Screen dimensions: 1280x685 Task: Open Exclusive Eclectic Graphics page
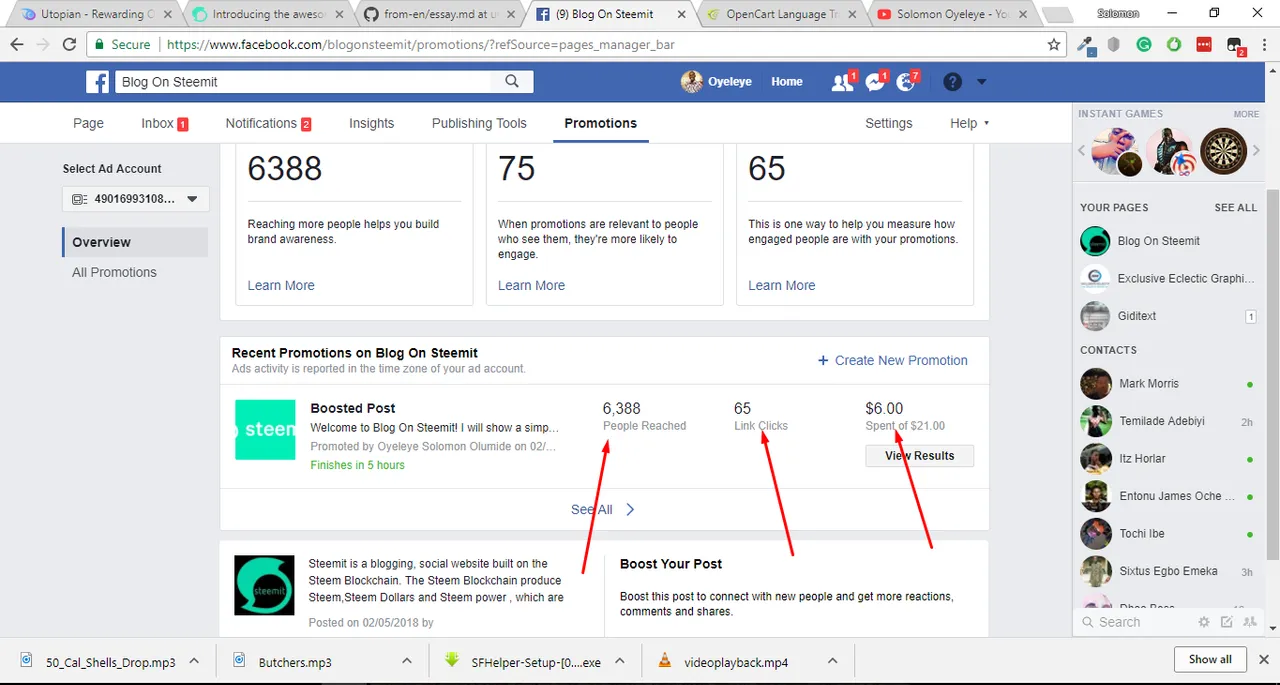click(x=1168, y=278)
